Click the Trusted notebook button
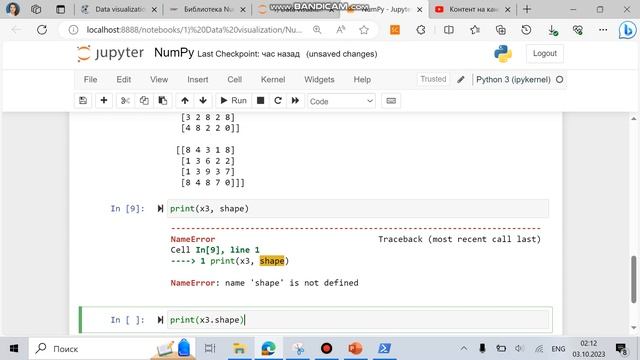Viewport: 640px width, 360px height. 433,79
